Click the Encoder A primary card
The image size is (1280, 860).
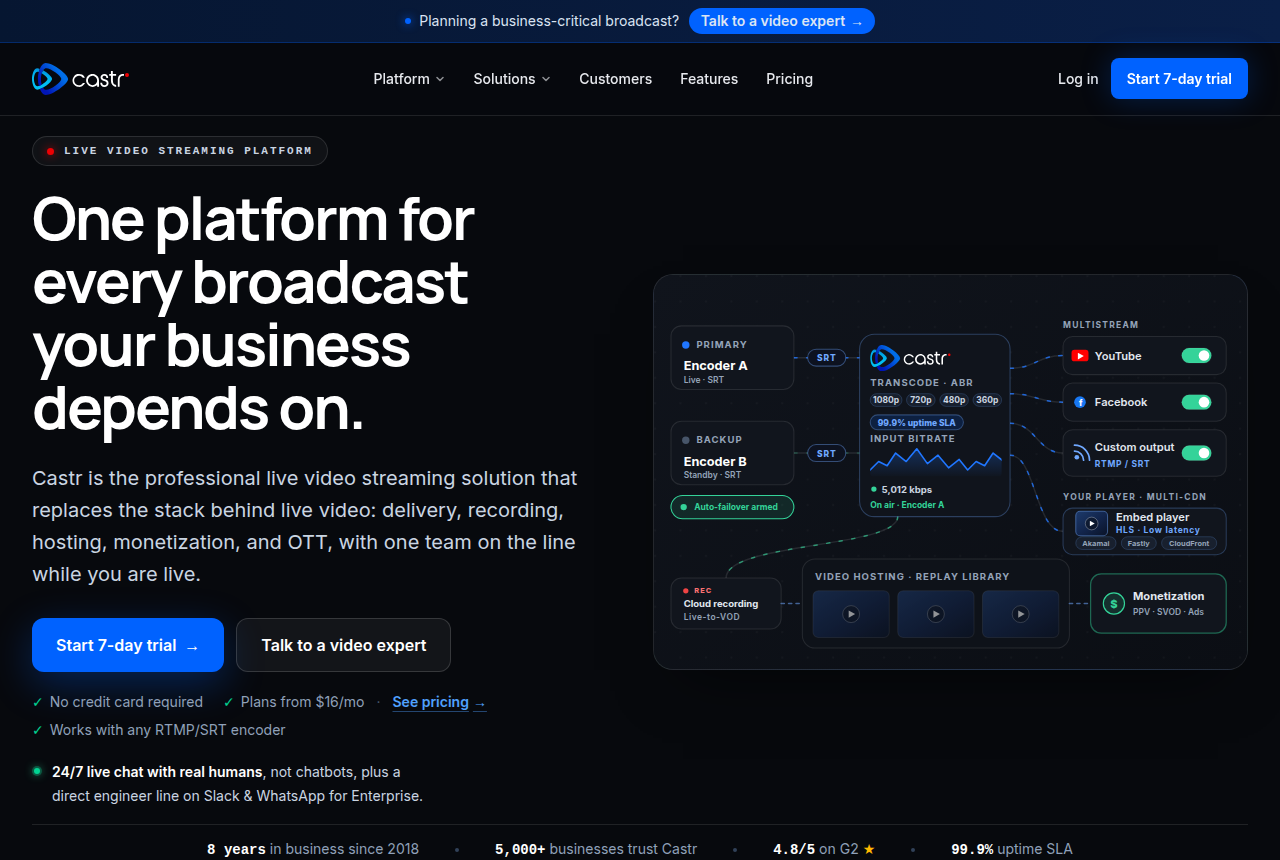coord(732,357)
